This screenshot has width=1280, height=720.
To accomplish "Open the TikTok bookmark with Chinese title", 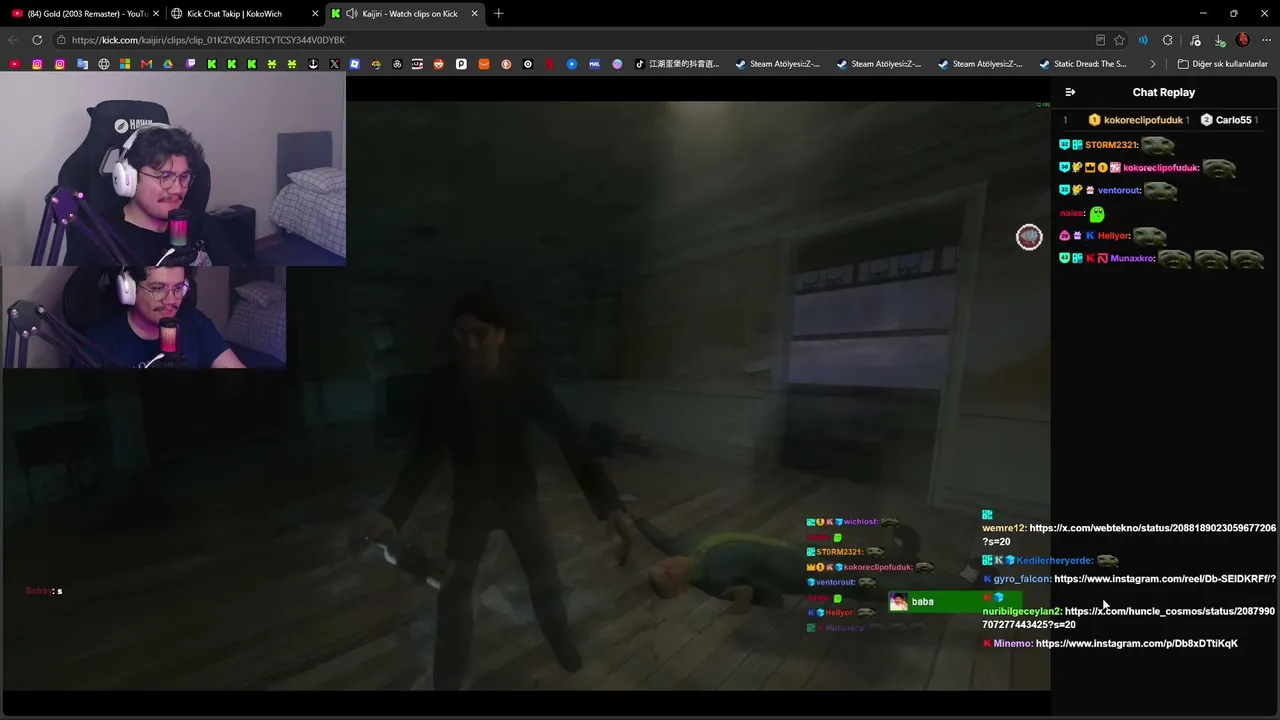I will (x=677, y=64).
